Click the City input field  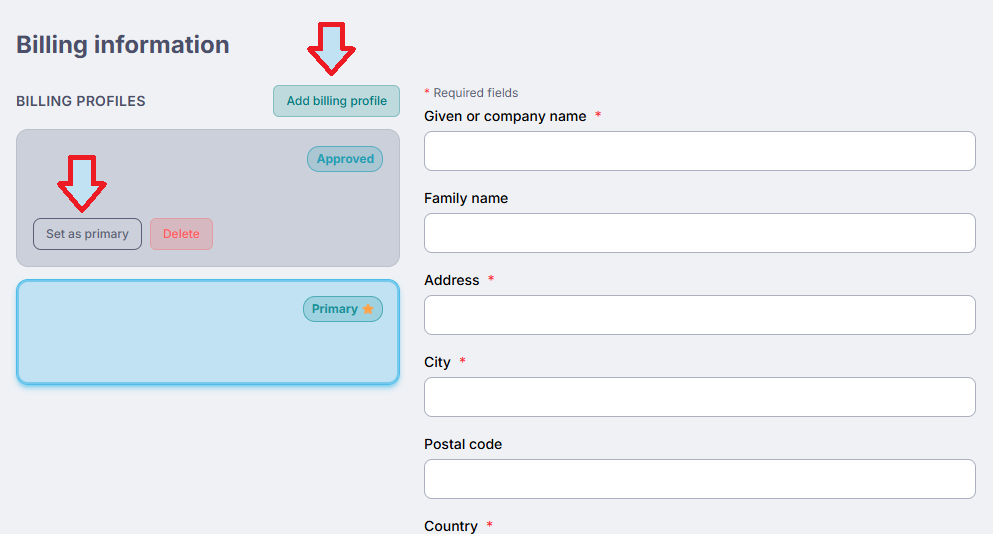tap(699, 397)
